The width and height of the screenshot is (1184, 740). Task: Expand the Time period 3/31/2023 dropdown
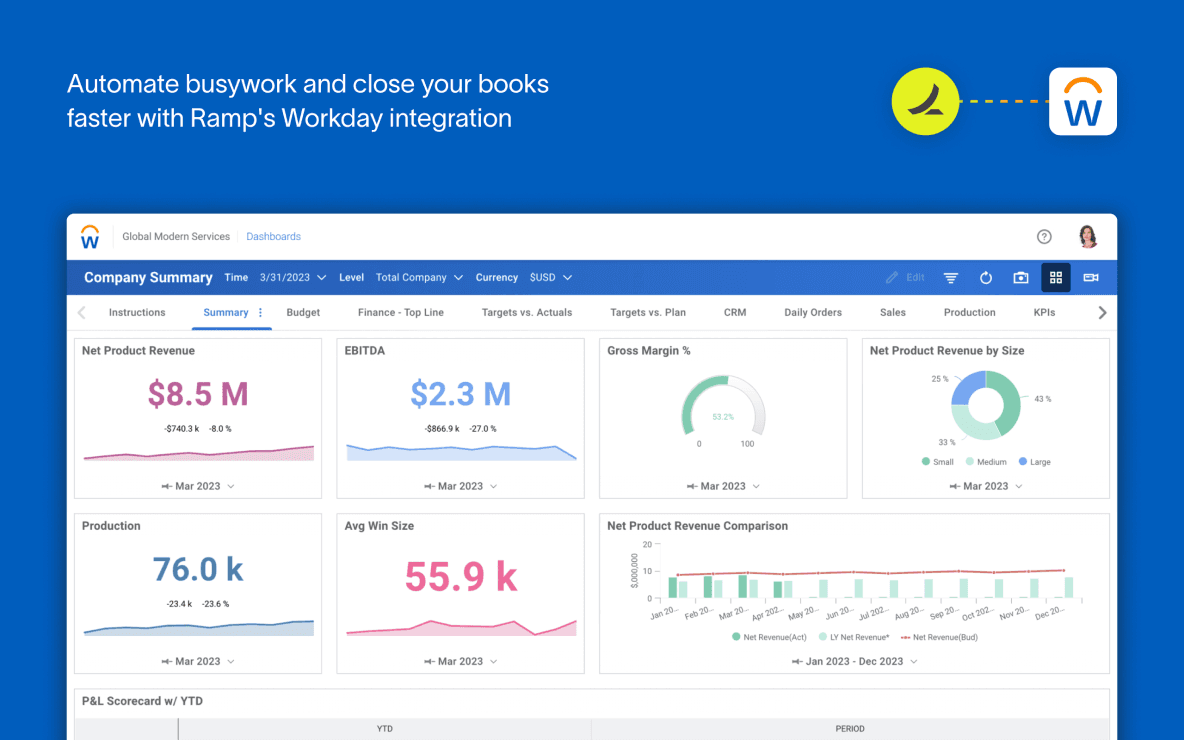click(x=292, y=277)
